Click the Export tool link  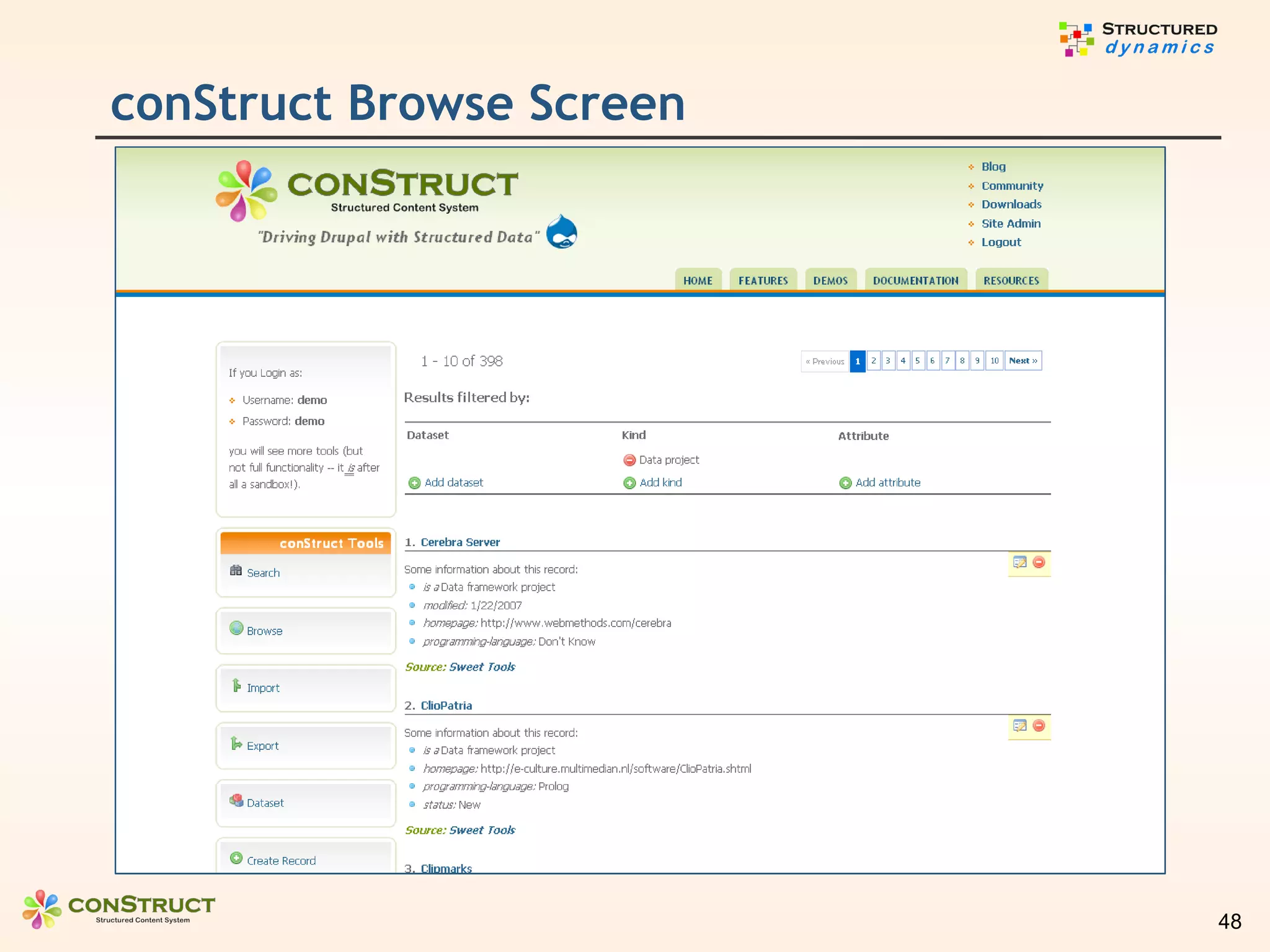point(263,746)
